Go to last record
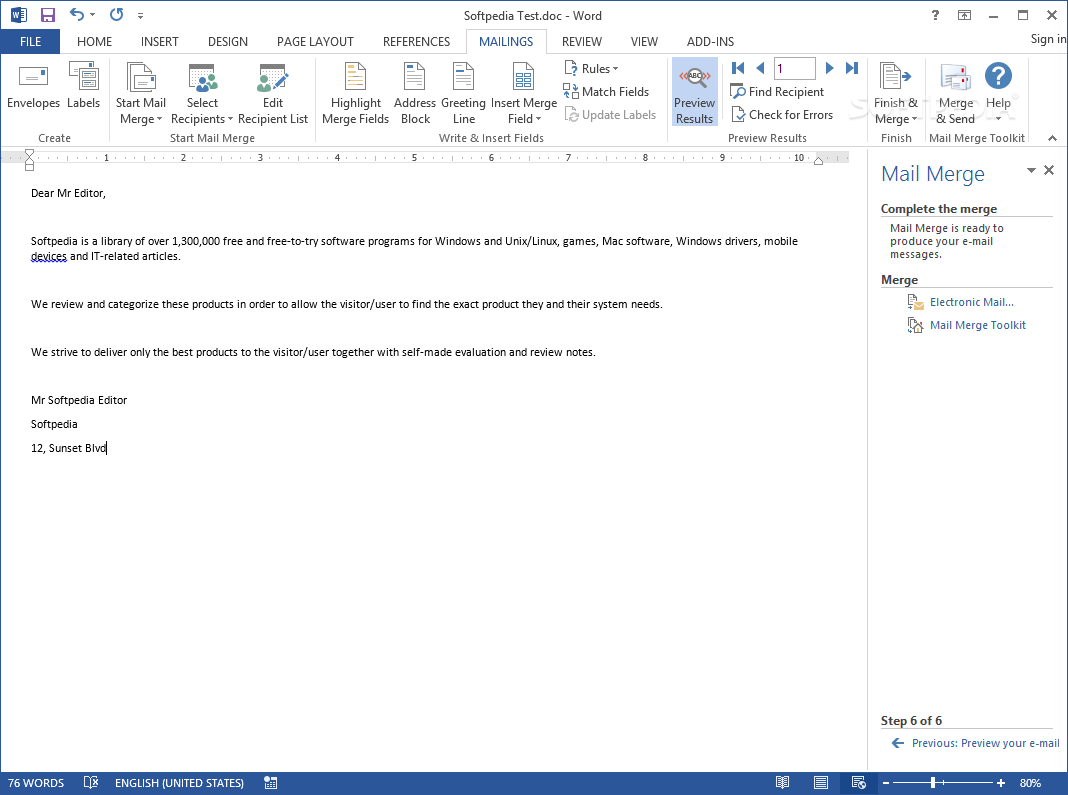Screen dimensions: 1068x795 point(851,68)
